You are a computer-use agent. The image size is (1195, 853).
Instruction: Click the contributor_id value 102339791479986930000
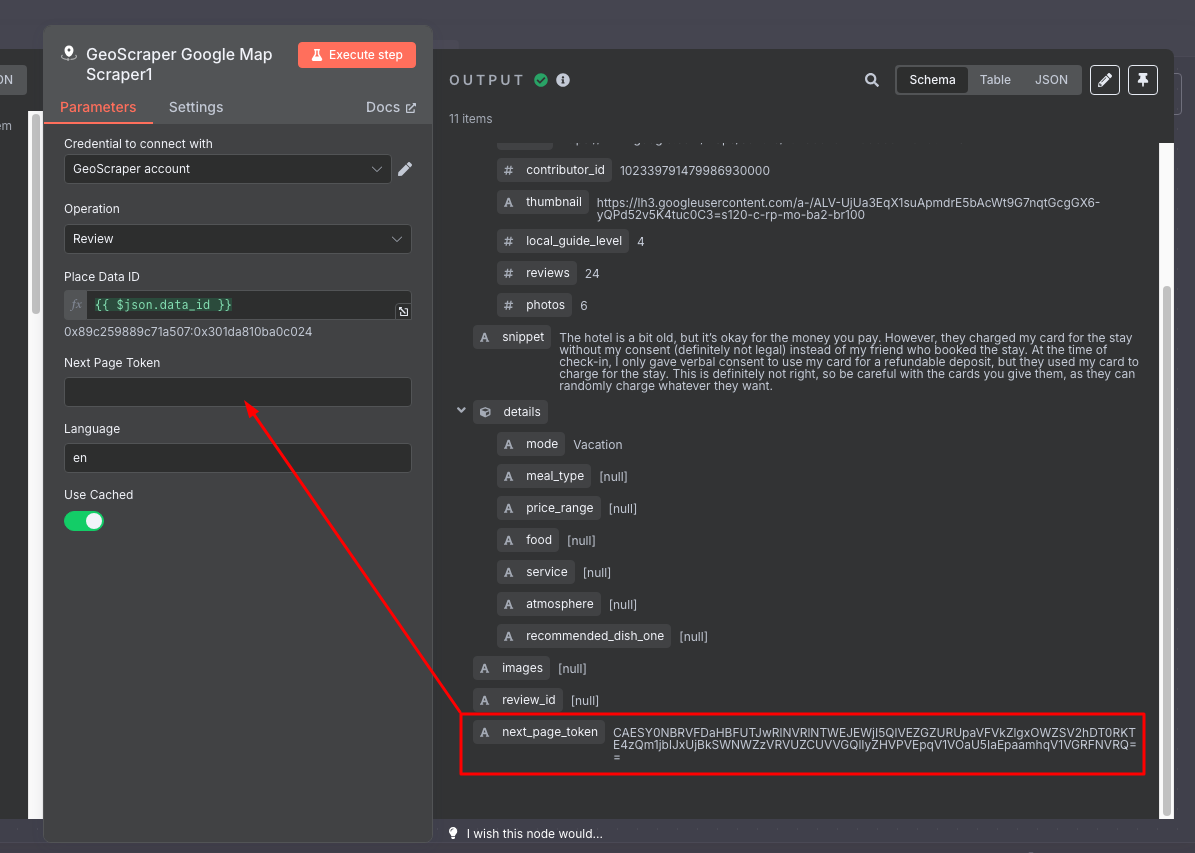pyautogui.click(x=694, y=171)
